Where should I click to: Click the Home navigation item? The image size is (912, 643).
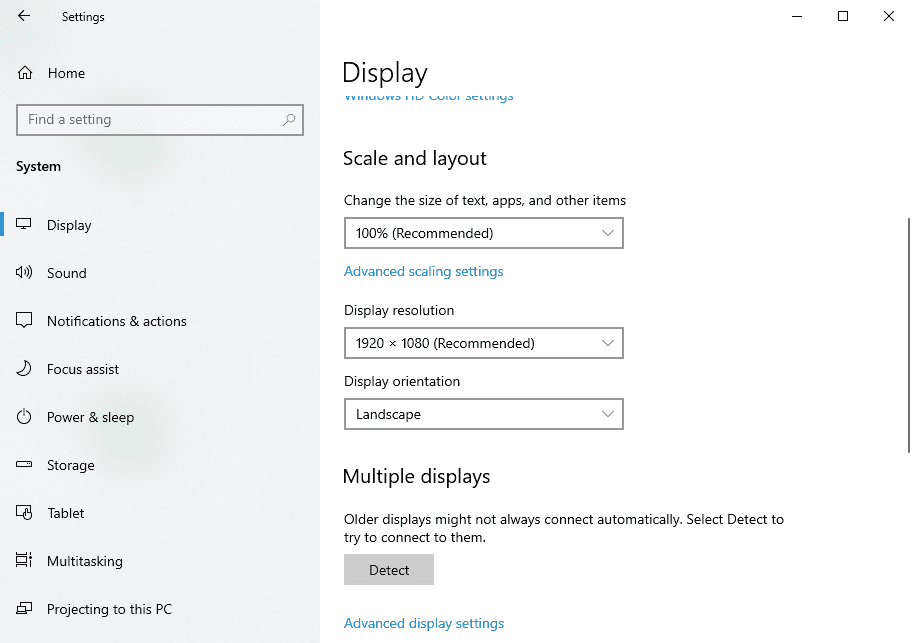[66, 73]
